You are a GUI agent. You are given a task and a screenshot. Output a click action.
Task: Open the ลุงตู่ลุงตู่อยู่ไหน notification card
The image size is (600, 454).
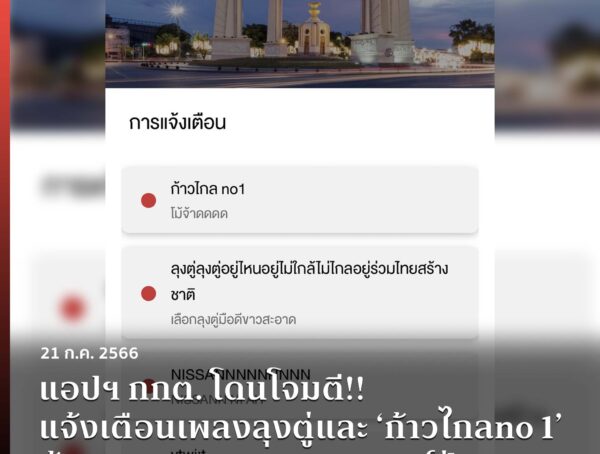300,293
